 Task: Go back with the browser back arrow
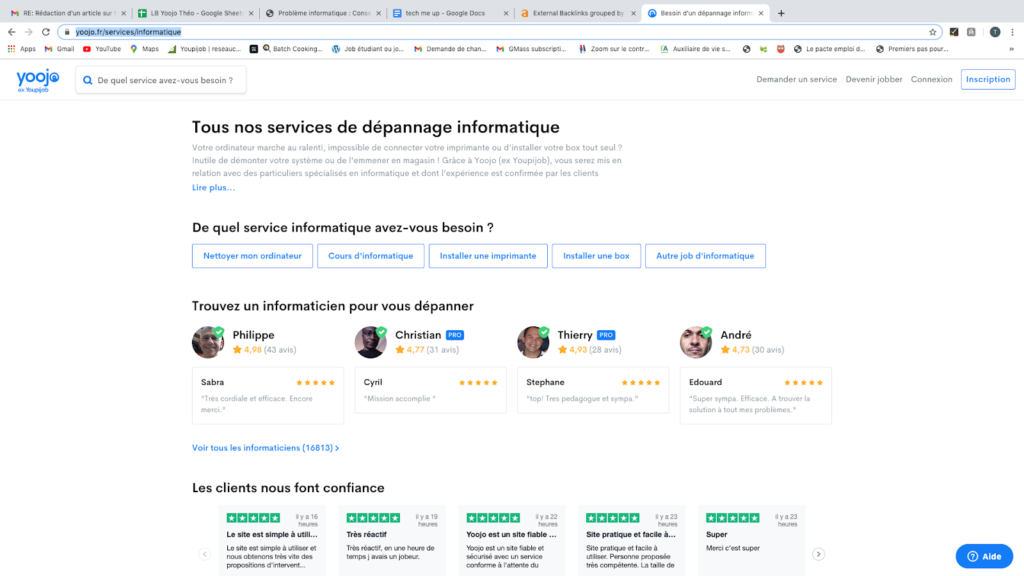pyautogui.click(x=12, y=32)
